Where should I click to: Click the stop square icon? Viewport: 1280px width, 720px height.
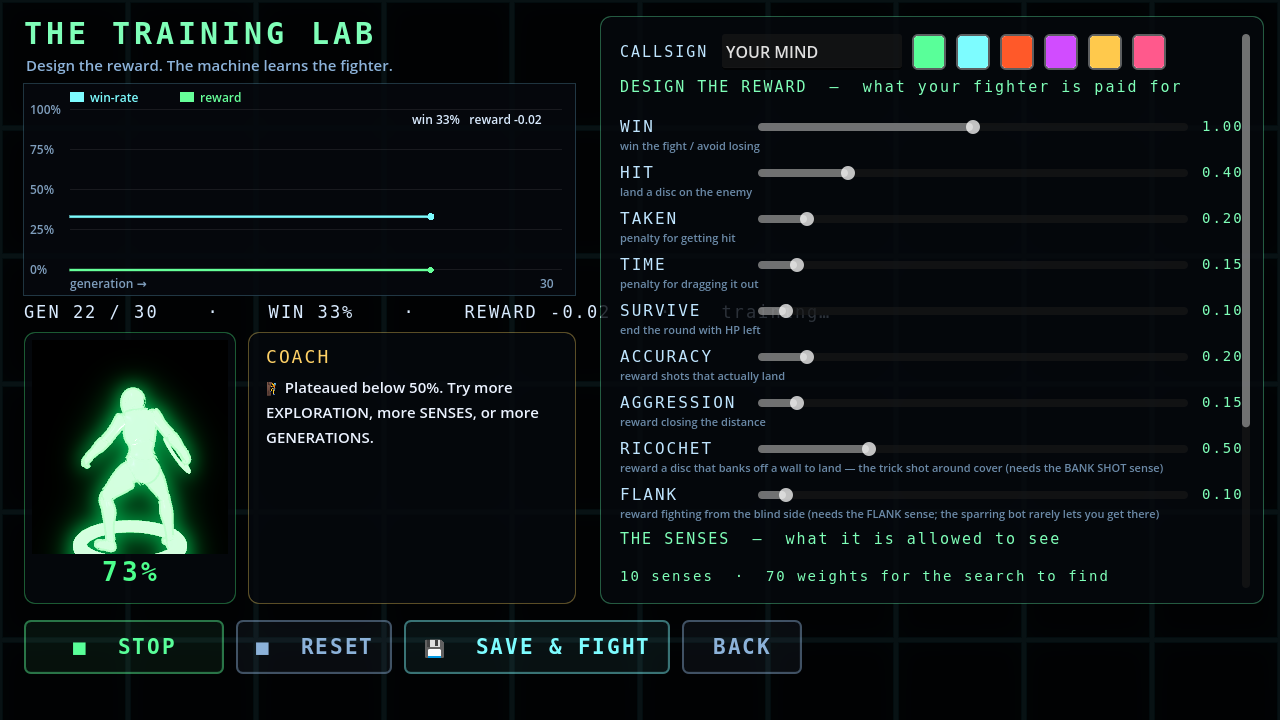pyautogui.click(x=80, y=648)
